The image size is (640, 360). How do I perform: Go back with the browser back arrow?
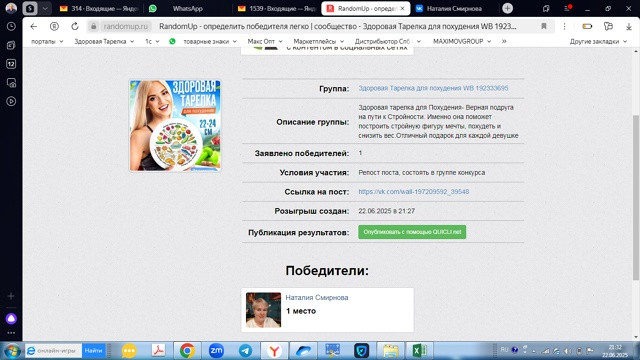[x=33, y=27]
